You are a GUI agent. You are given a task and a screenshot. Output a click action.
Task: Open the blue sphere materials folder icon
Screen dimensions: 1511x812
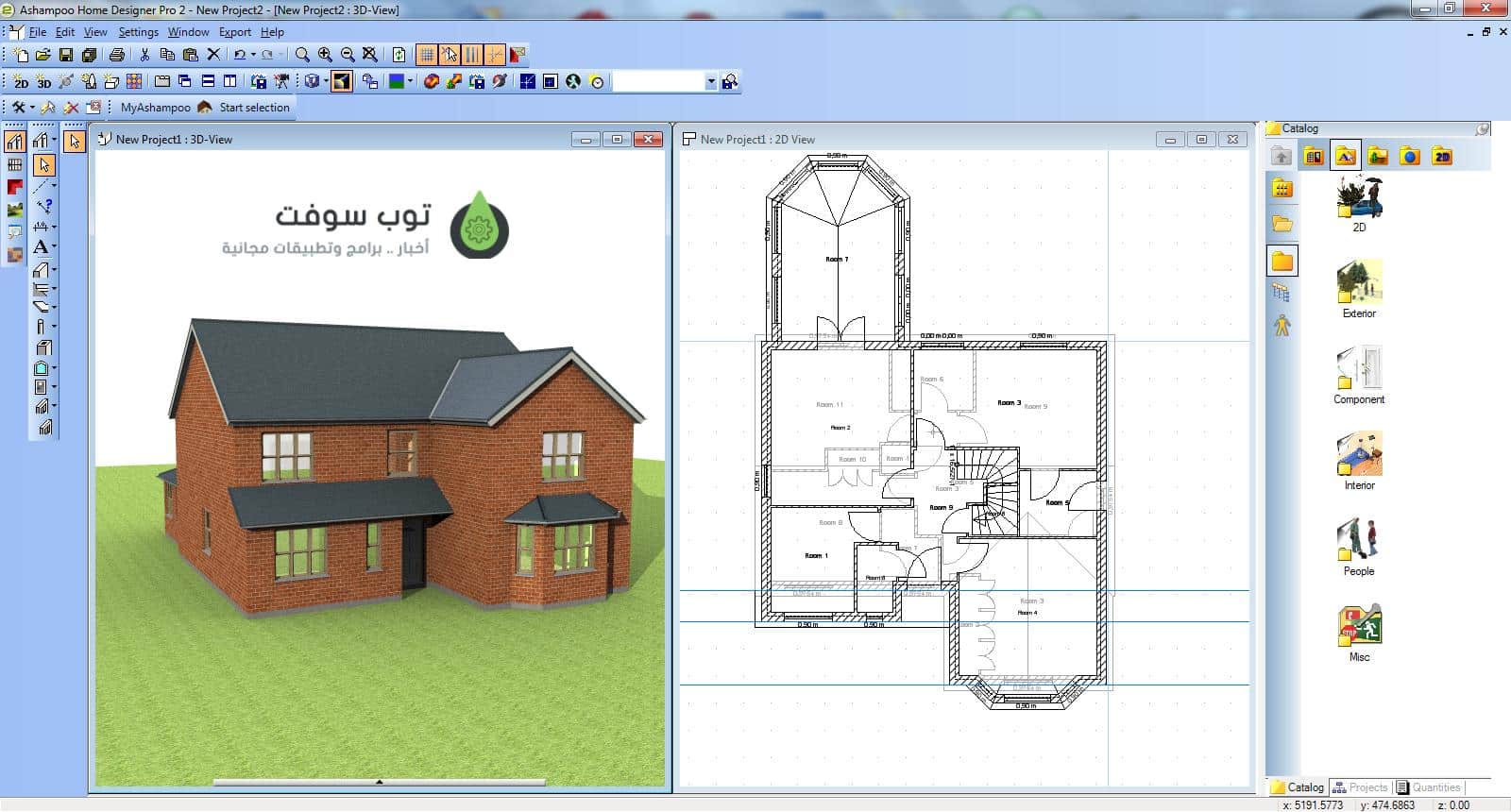[1409, 156]
